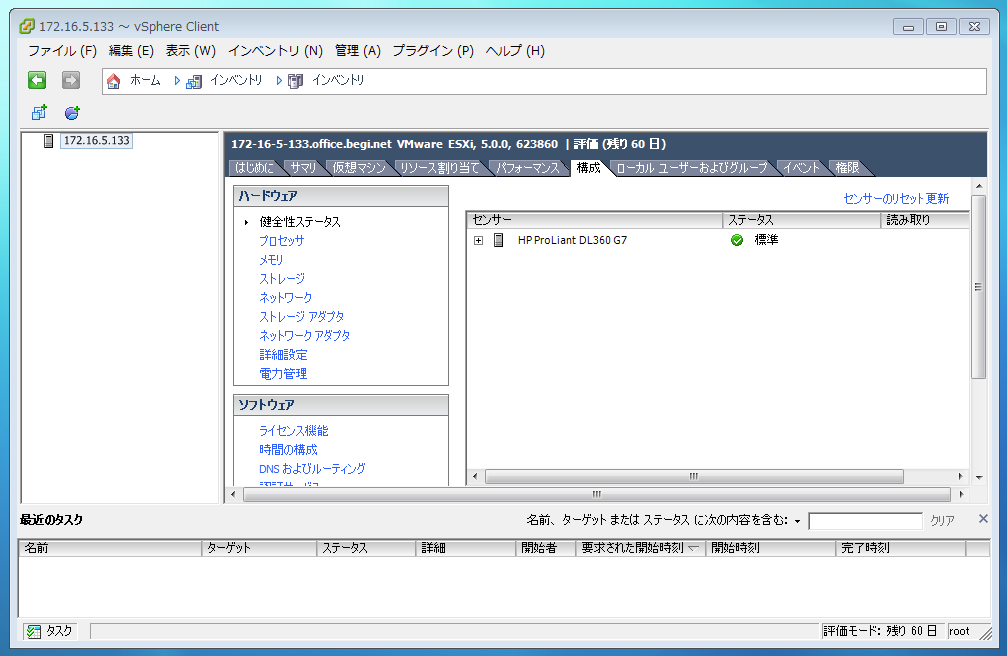The height and width of the screenshot is (656, 1007).
Task: Switch to the パフォーマンス tab
Action: click(x=528, y=168)
